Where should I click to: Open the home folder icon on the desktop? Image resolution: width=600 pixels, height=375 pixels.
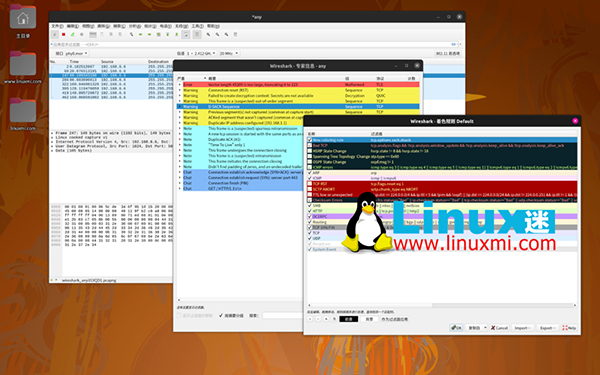[23, 18]
